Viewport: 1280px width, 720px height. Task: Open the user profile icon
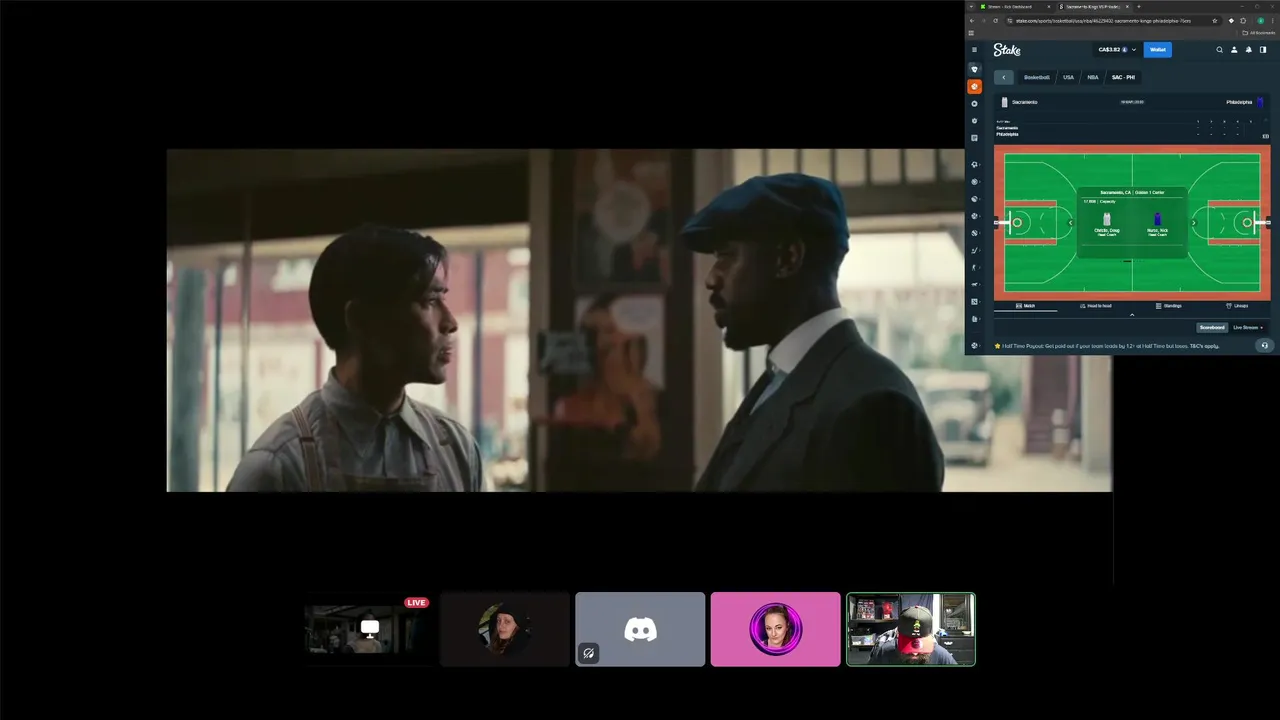[1234, 49]
